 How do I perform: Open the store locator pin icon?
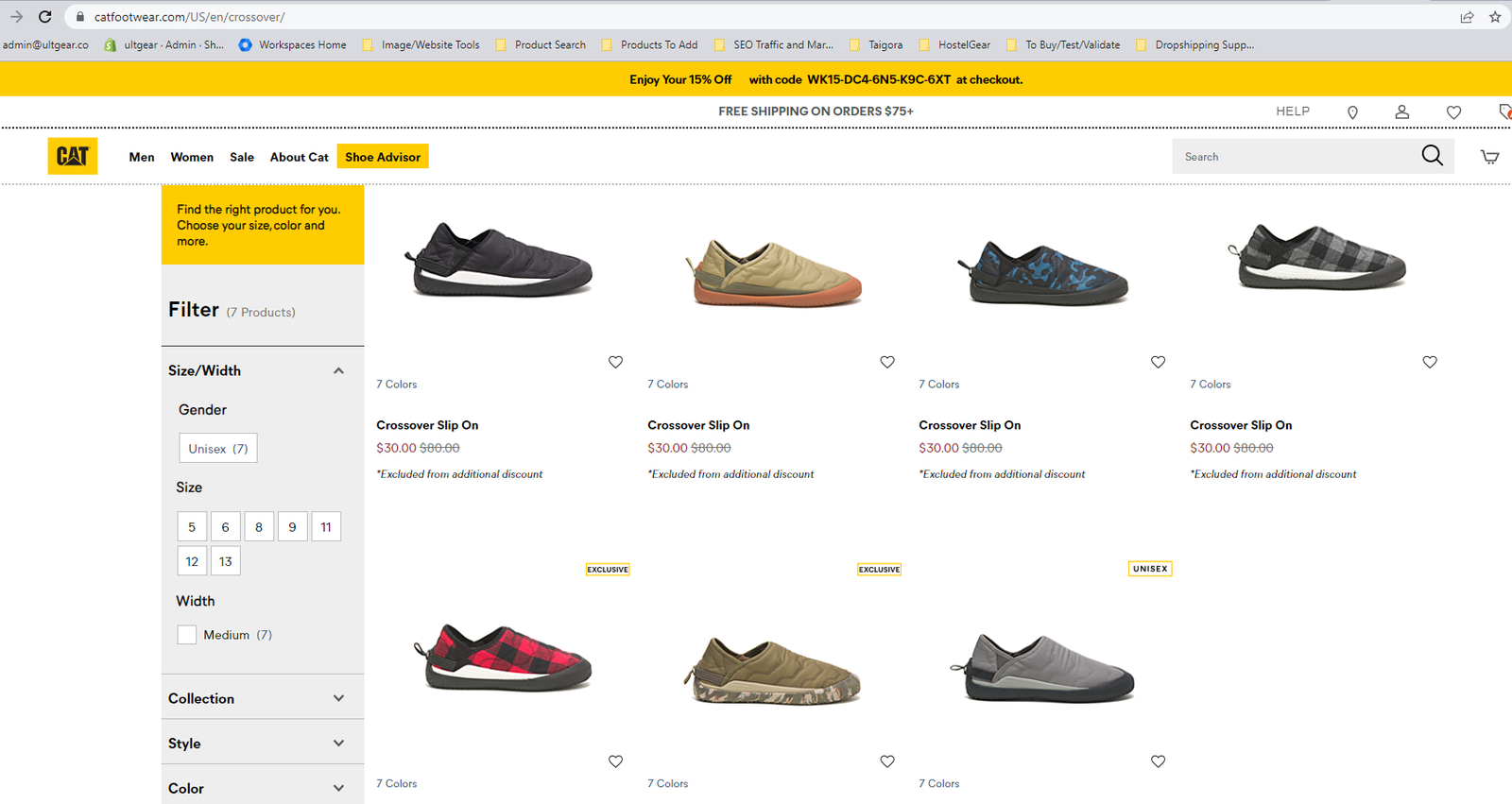click(1352, 112)
